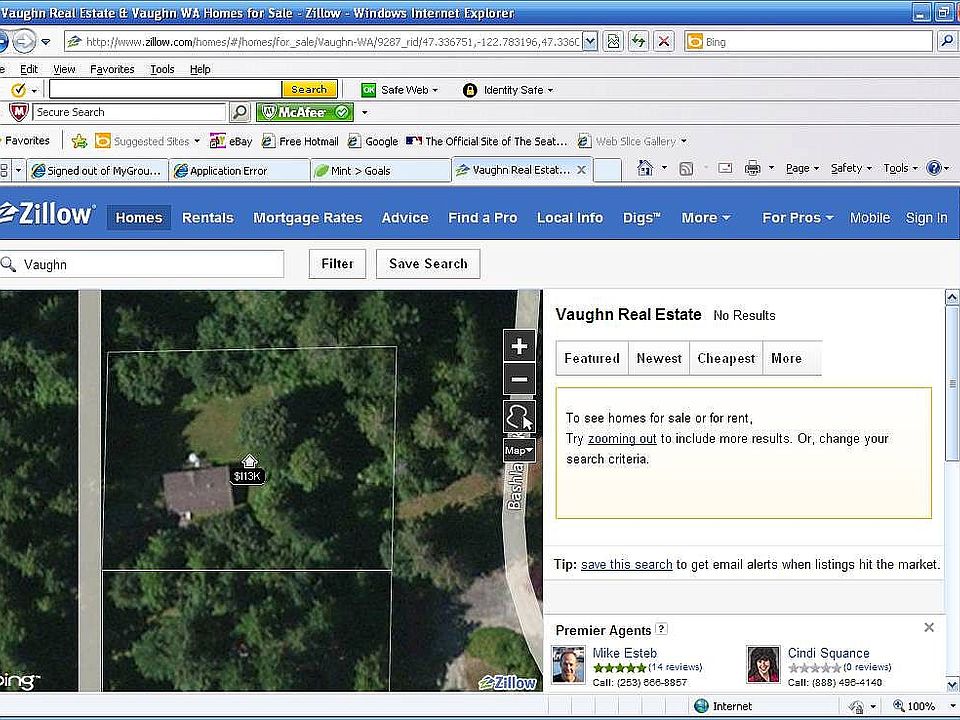Click the compatibility view icon
Image resolution: width=960 pixels, height=720 pixels.
613,42
